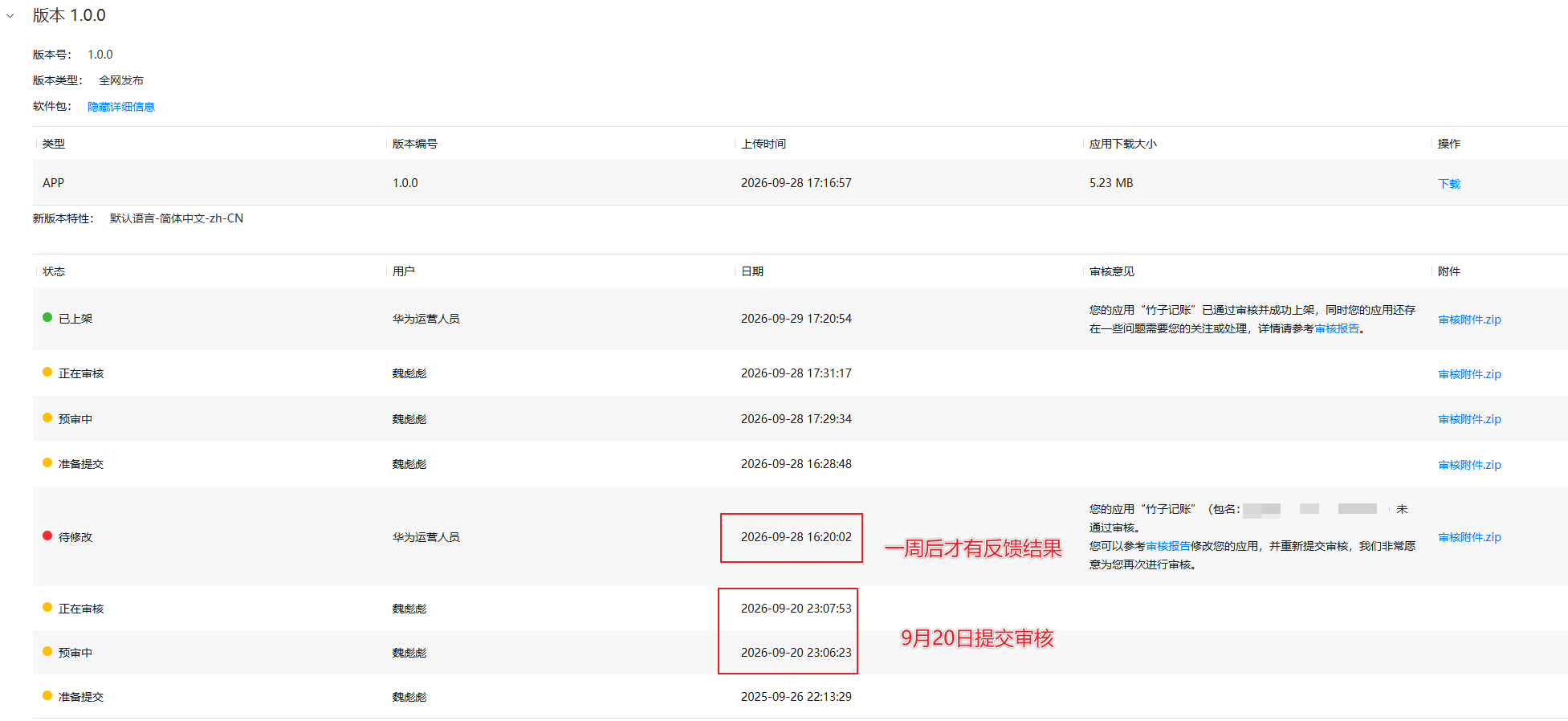
Task: Open 审核附件.zip in the 待修改 row
Action: (x=1469, y=537)
